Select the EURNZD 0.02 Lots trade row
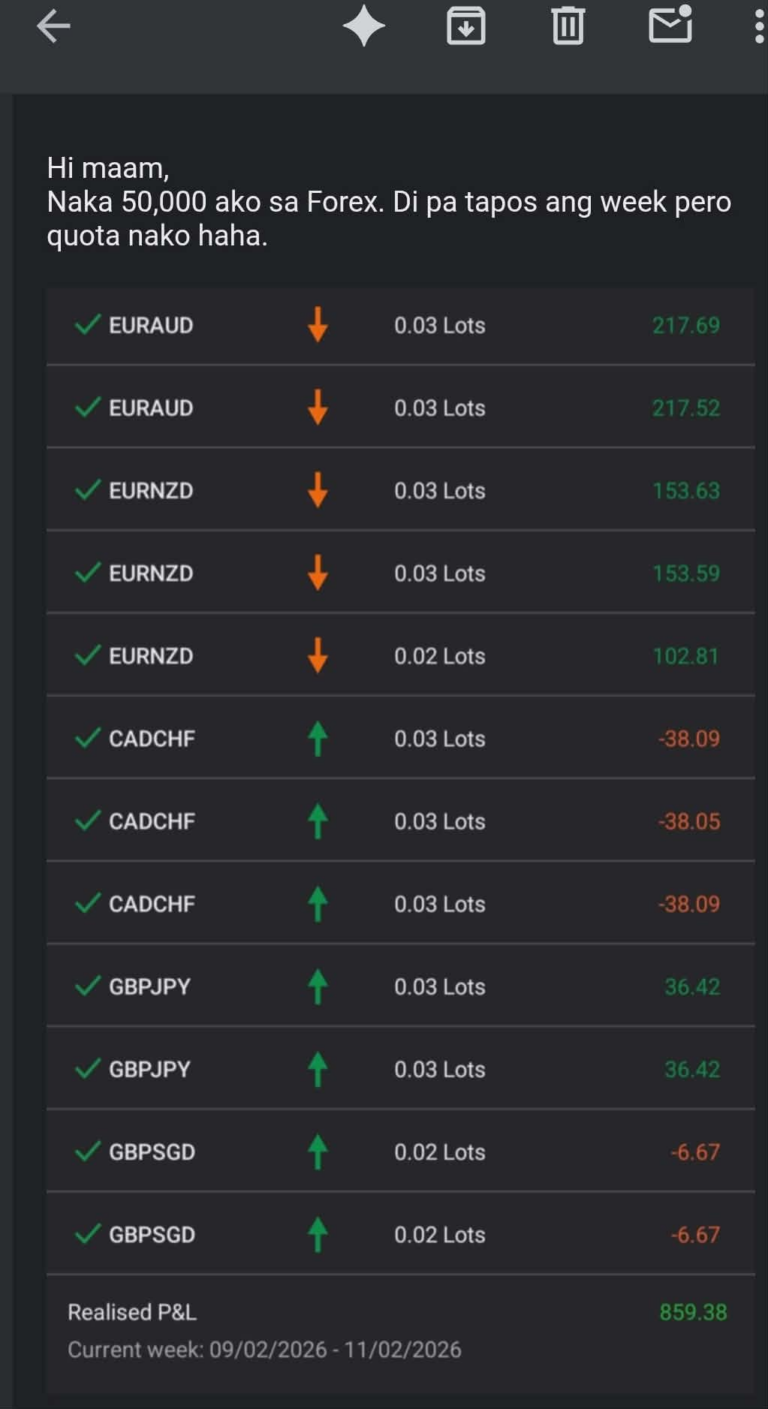Image resolution: width=768 pixels, height=1409 pixels. coord(400,656)
